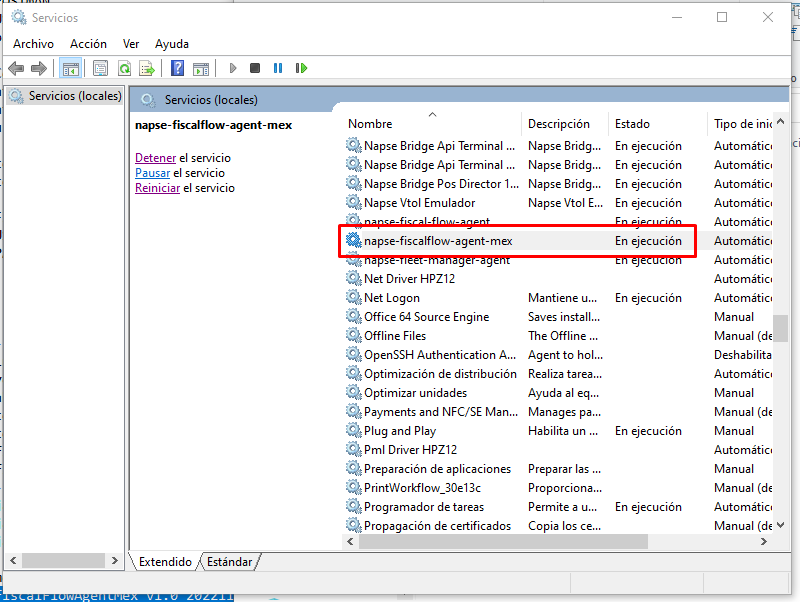Image resolution: width=800 pixels, height=602 pixels.
Task: Switch to the Estándar tab
Action: click(230, 562)
